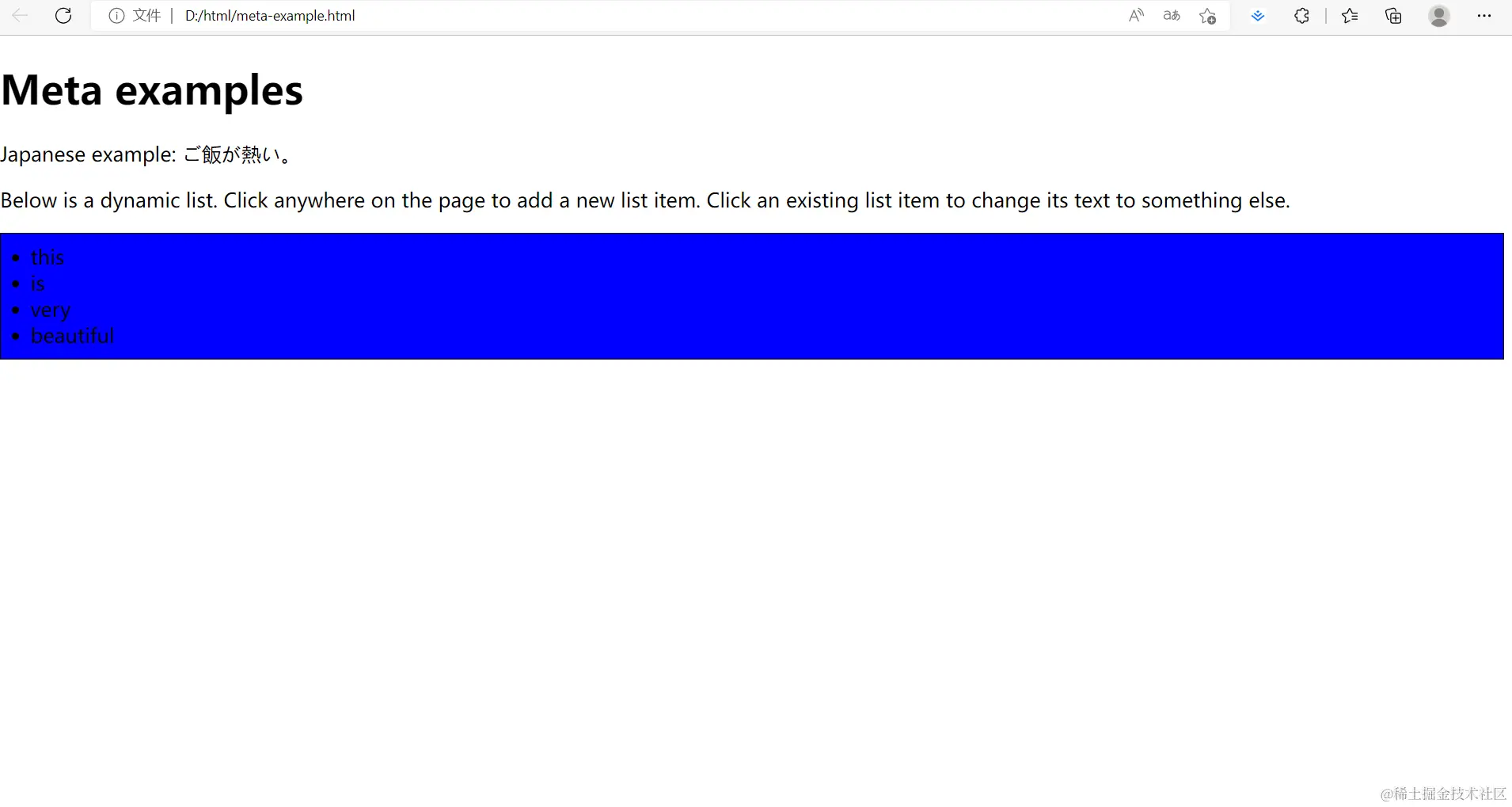This screenshot has width=1512, height=807.
Task: Open the site info icon in the address bar
Action: coord(116,16)
